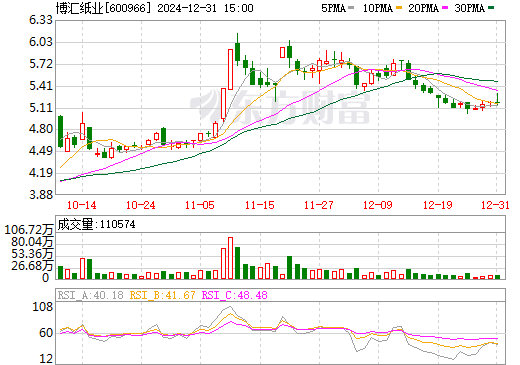Image resolution: width=520 pixels, height=365 pixels.
Task: Click the 30PMA legend label
Action: [x=469, y=8]
